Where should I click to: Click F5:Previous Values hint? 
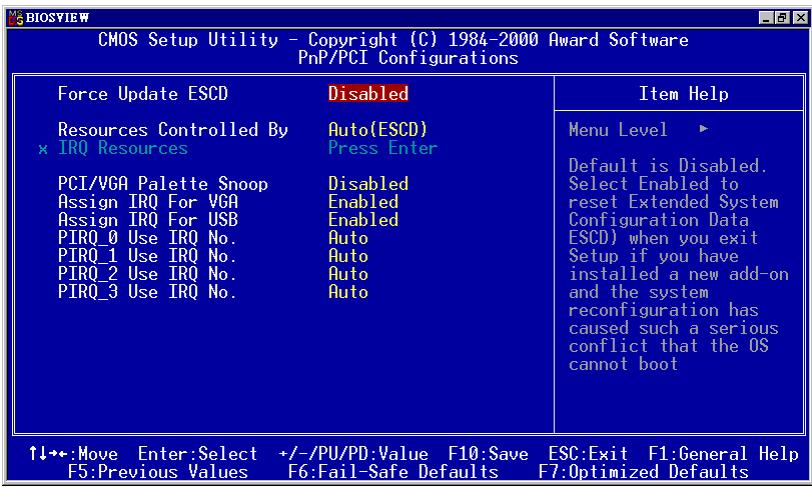pyautogui.click(x=158, y=472)
